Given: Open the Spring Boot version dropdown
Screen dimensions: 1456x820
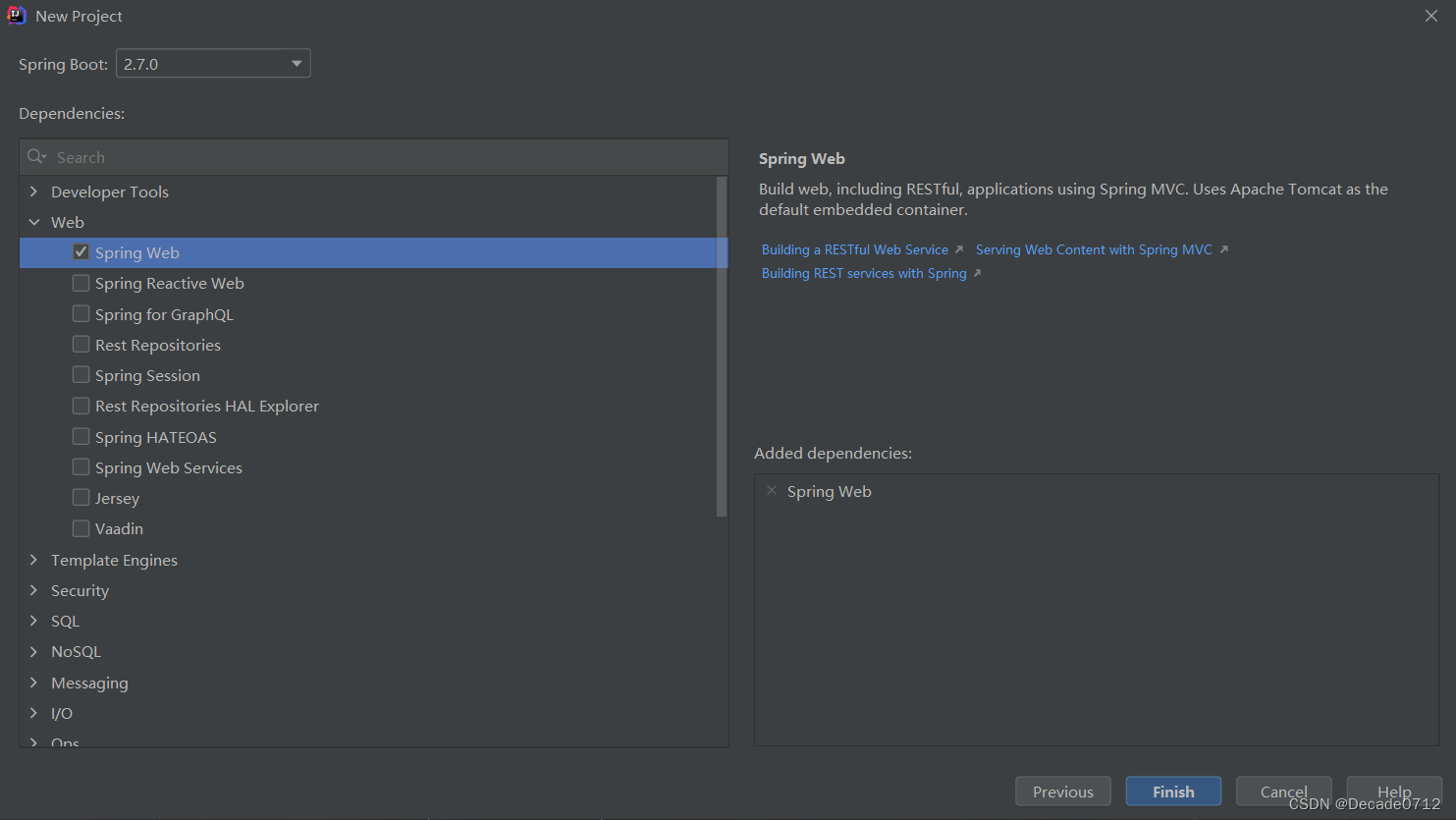Looking at the screenshot, I should 213,64.
